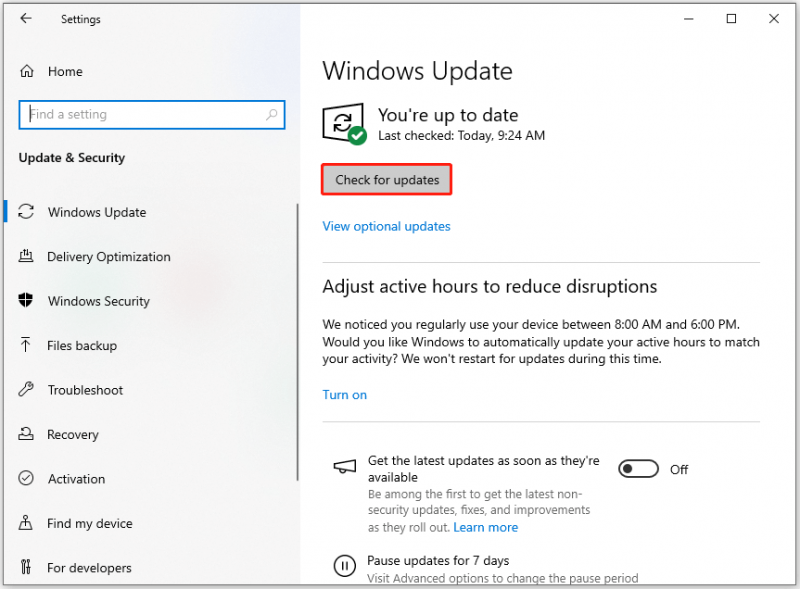Click the 'You're up to date' status

448,115
